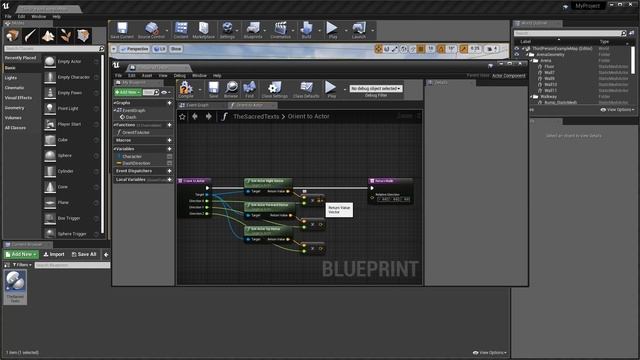Click Show button in viewport
This screenshot has width=640, height=360.
(176, 49)
